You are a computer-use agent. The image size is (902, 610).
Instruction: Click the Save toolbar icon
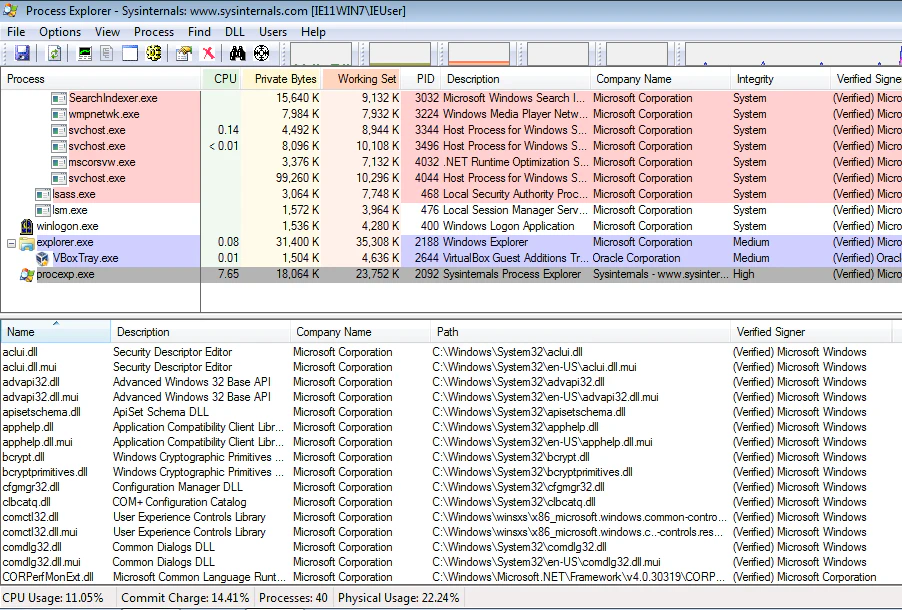(22, 53)
